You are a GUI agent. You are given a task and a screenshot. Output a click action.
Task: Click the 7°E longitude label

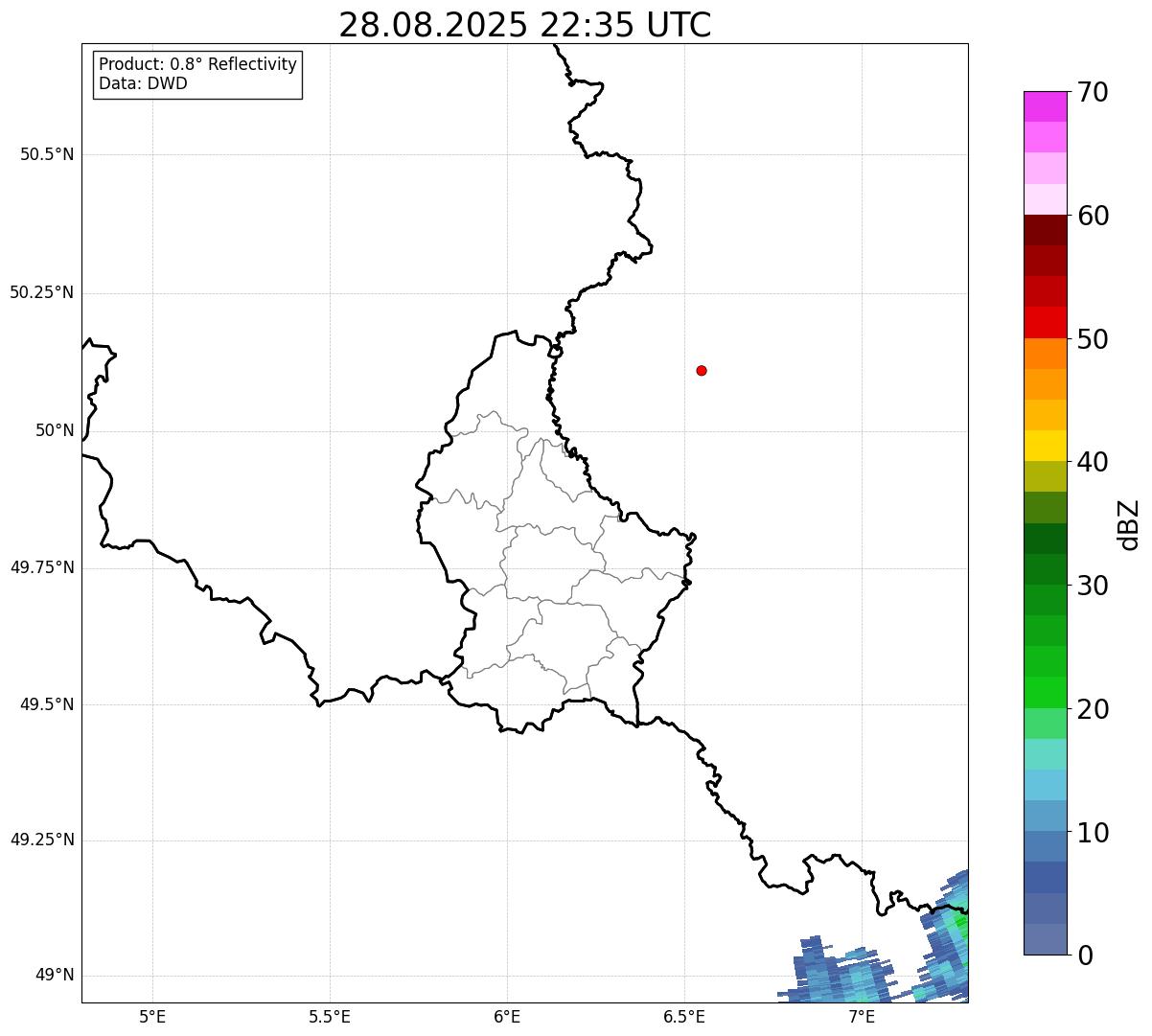(x=862, y=1016)
